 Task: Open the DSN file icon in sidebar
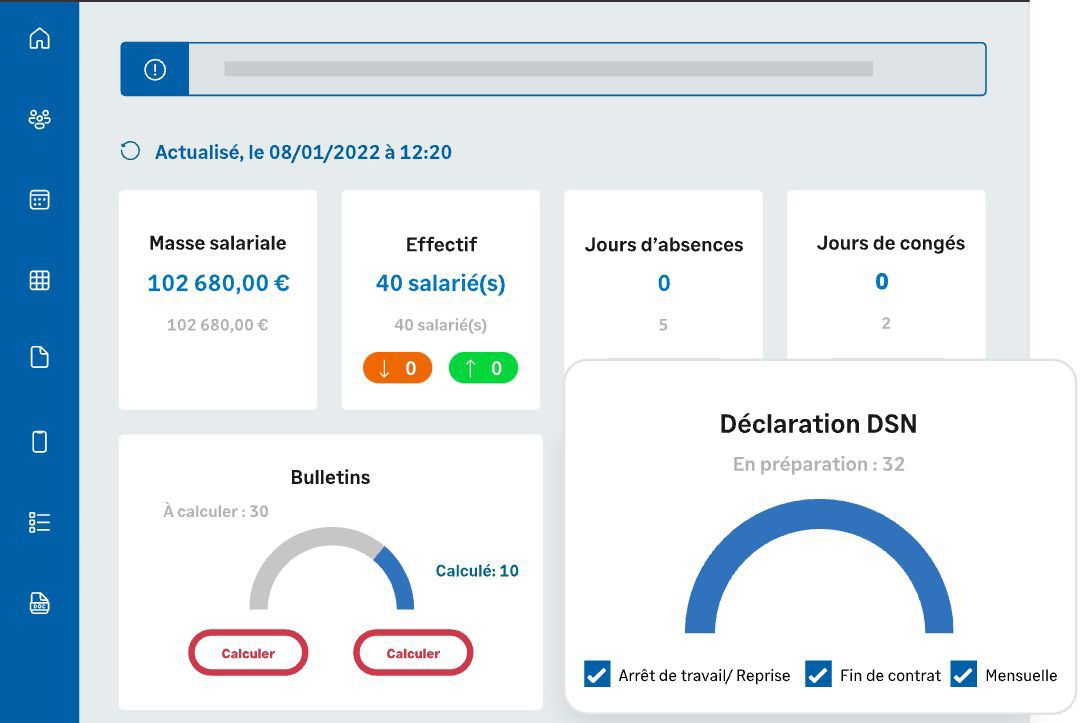[x=39, y=603]
